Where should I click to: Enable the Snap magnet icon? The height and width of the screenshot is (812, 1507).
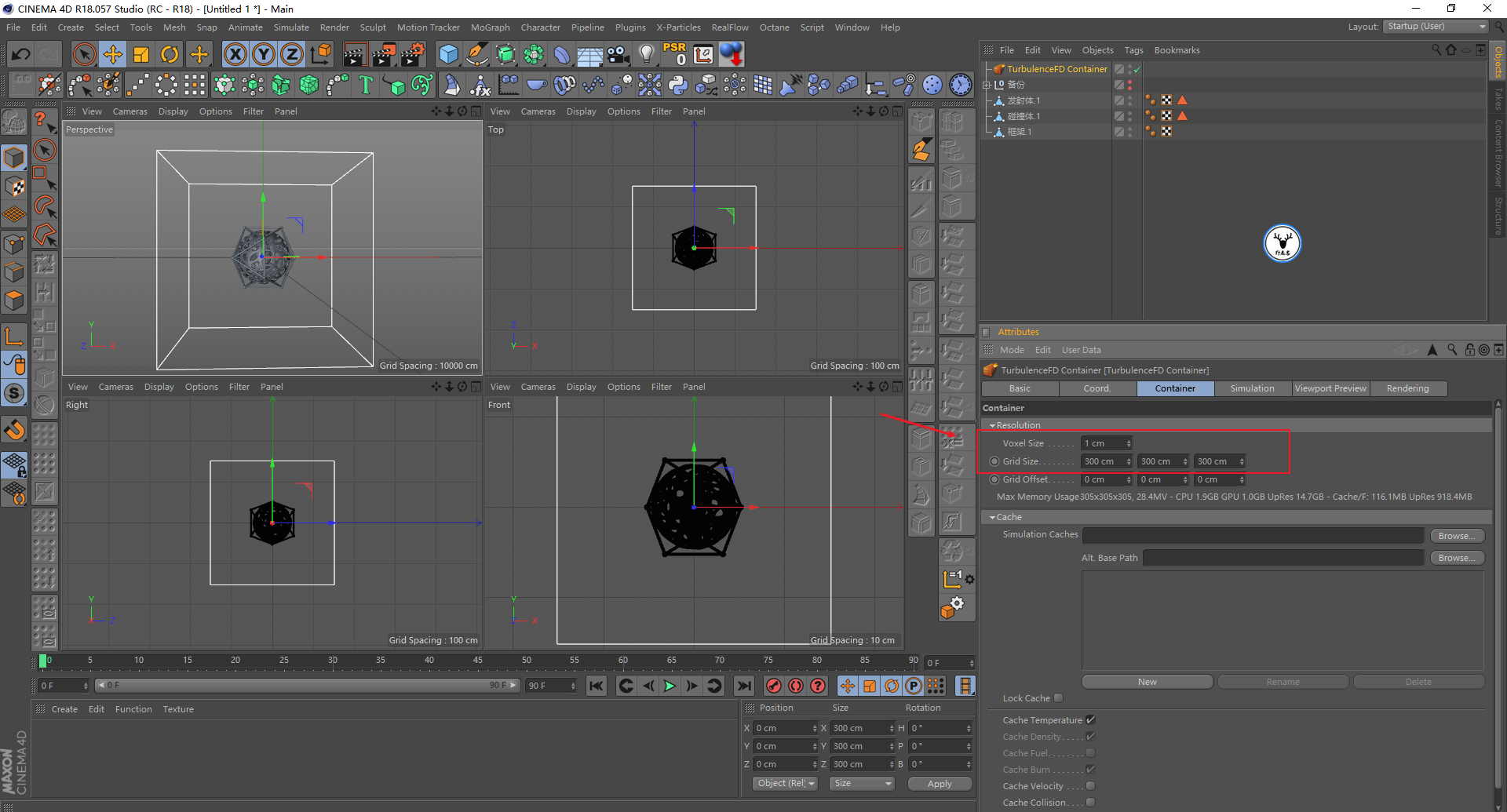[14, 430]
